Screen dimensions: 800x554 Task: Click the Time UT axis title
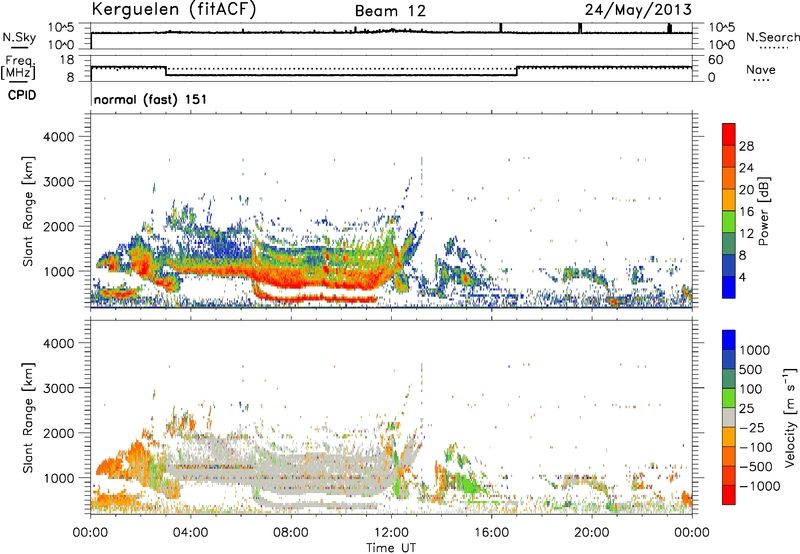click(x=391, y=547)
